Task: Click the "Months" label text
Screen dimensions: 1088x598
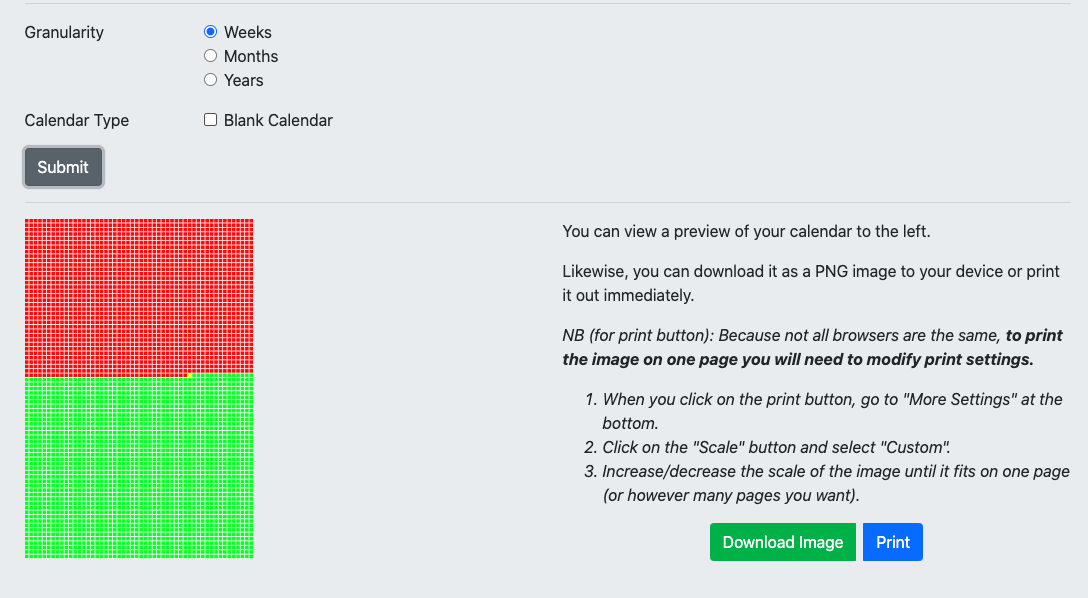Action: 250,56
